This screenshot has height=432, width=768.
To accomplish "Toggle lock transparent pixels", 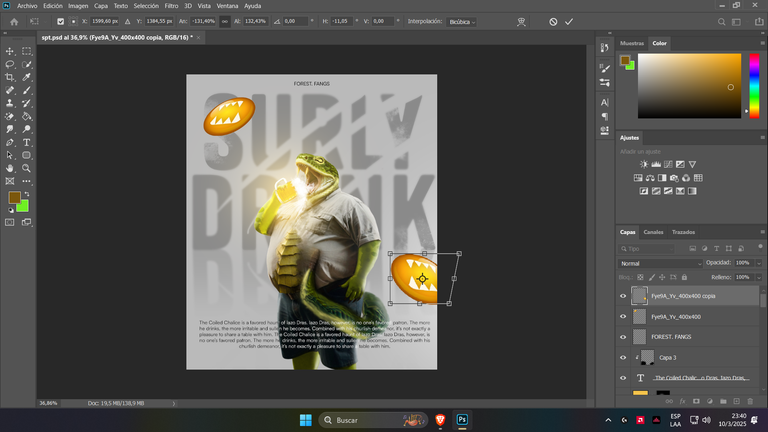I will pyautogui.click(x=640, y=277).
